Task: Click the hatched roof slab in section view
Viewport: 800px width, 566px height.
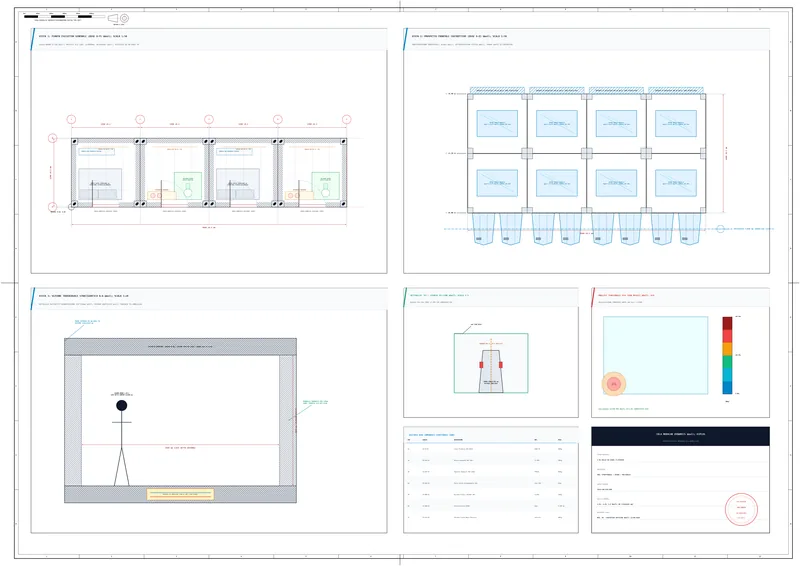Action: click(x=180, y=347)
